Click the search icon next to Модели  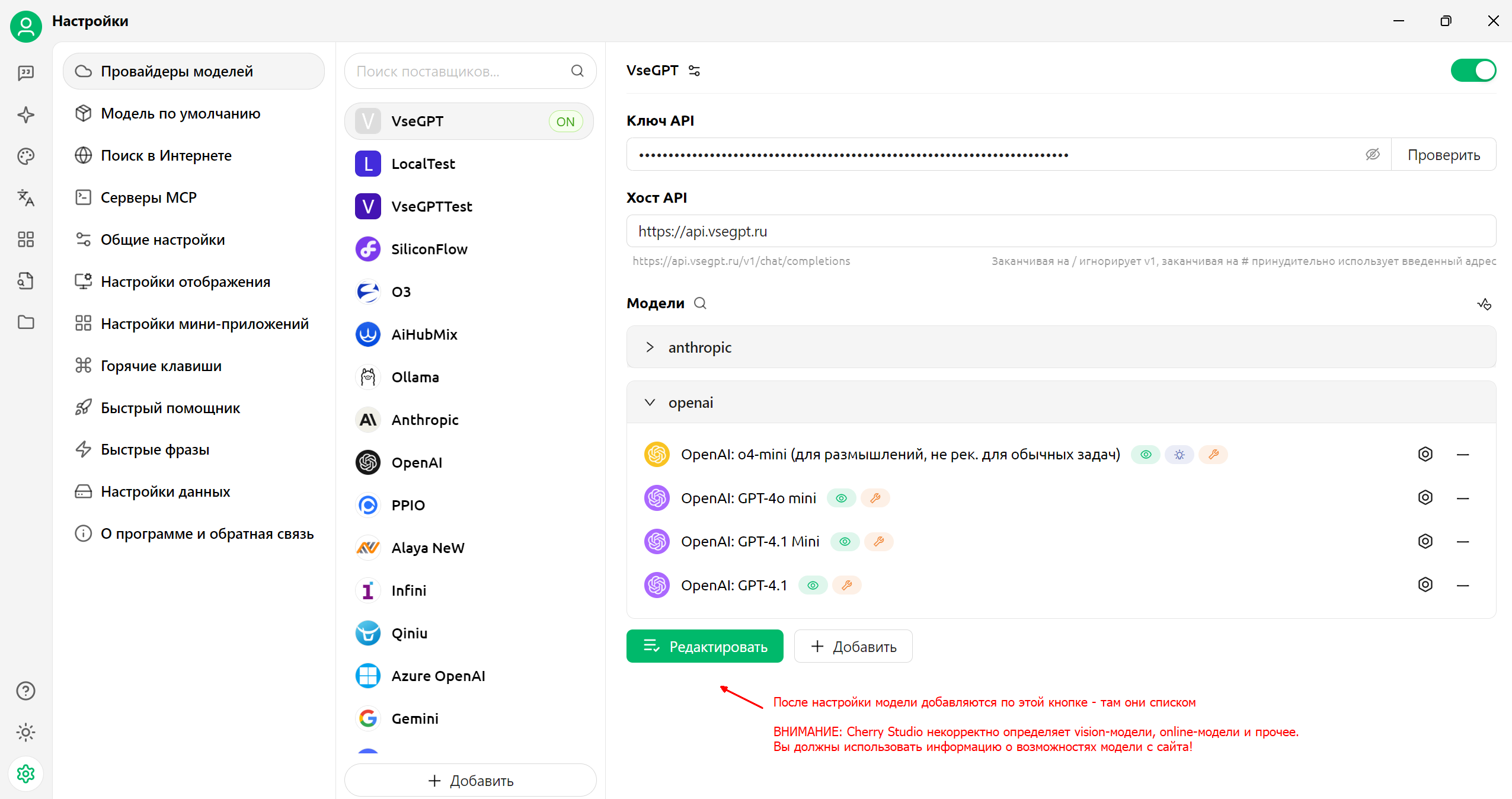700,303
